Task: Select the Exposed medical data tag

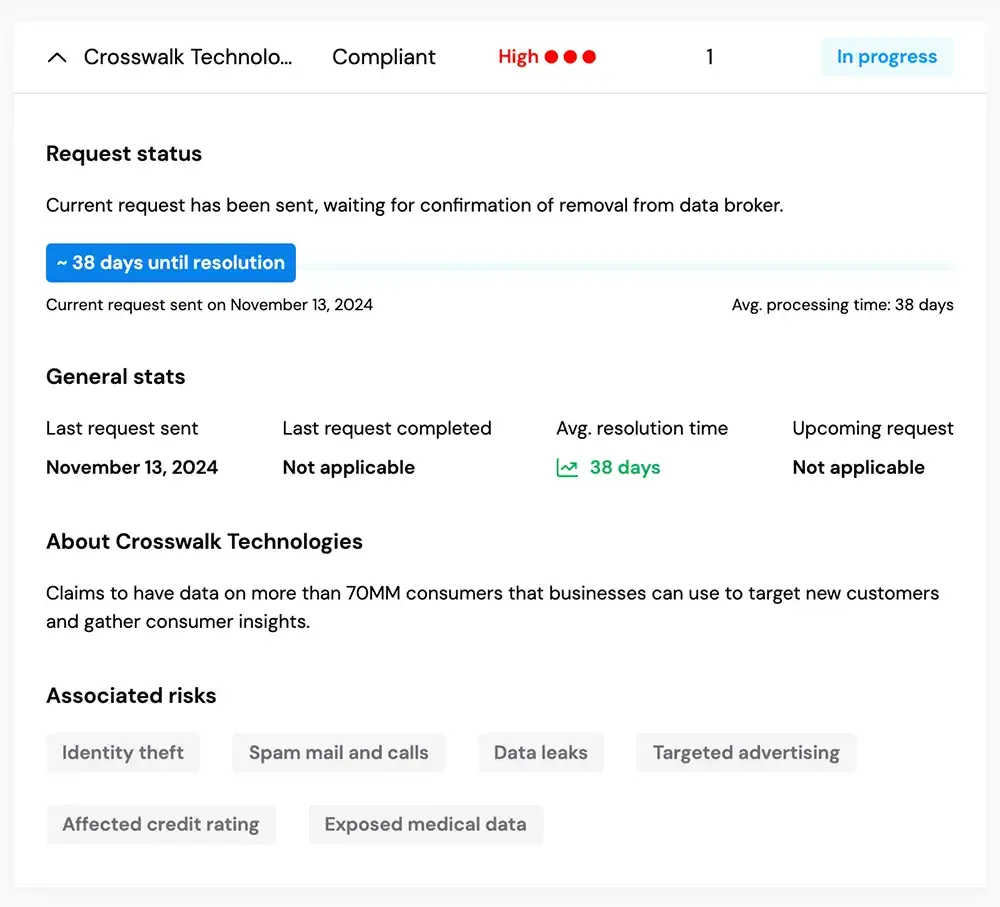Action: 425,824
